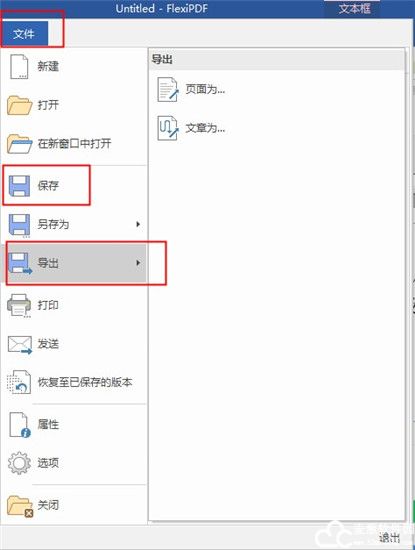The image size is (415, 550).
Task: Click the 属性 document info icon
Action: [x=20, y=425]
